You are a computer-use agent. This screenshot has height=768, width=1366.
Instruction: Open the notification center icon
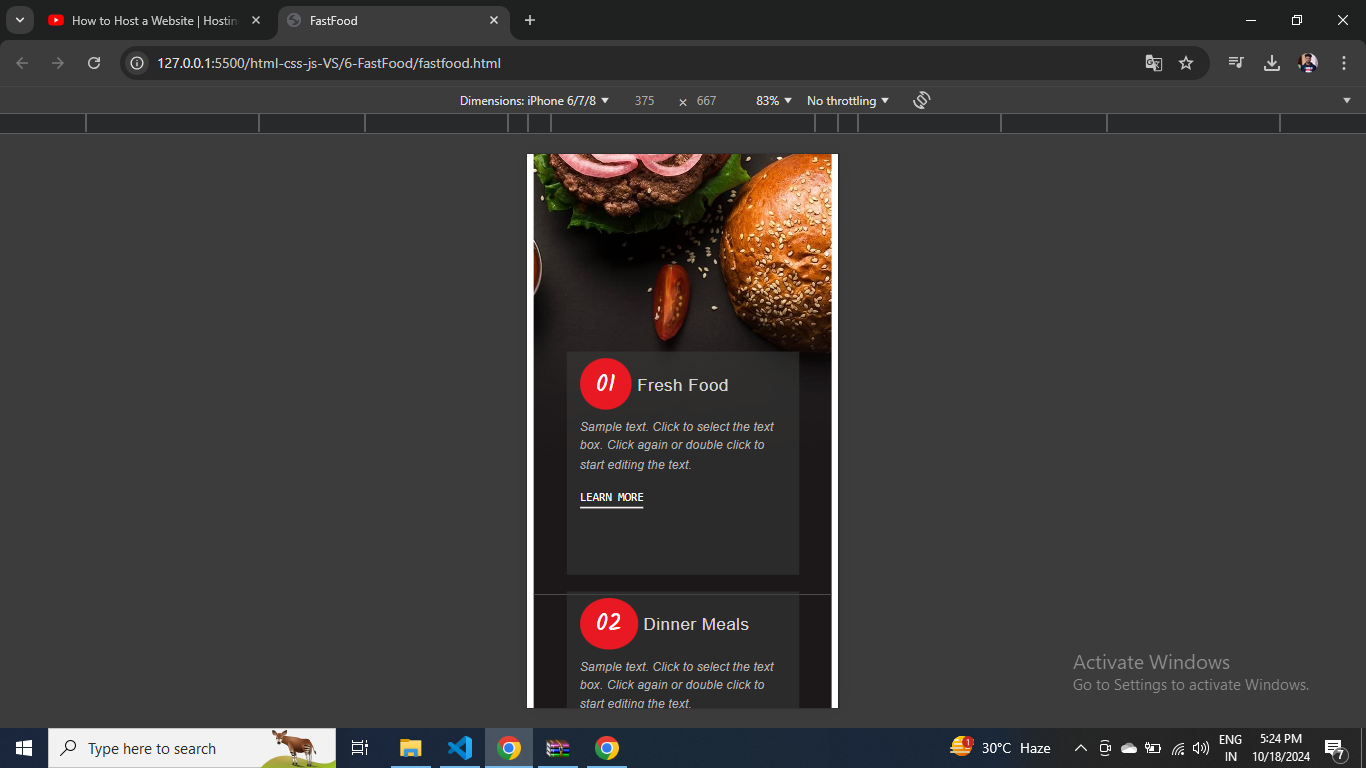pyautogui.click(x=1334, y=748)
